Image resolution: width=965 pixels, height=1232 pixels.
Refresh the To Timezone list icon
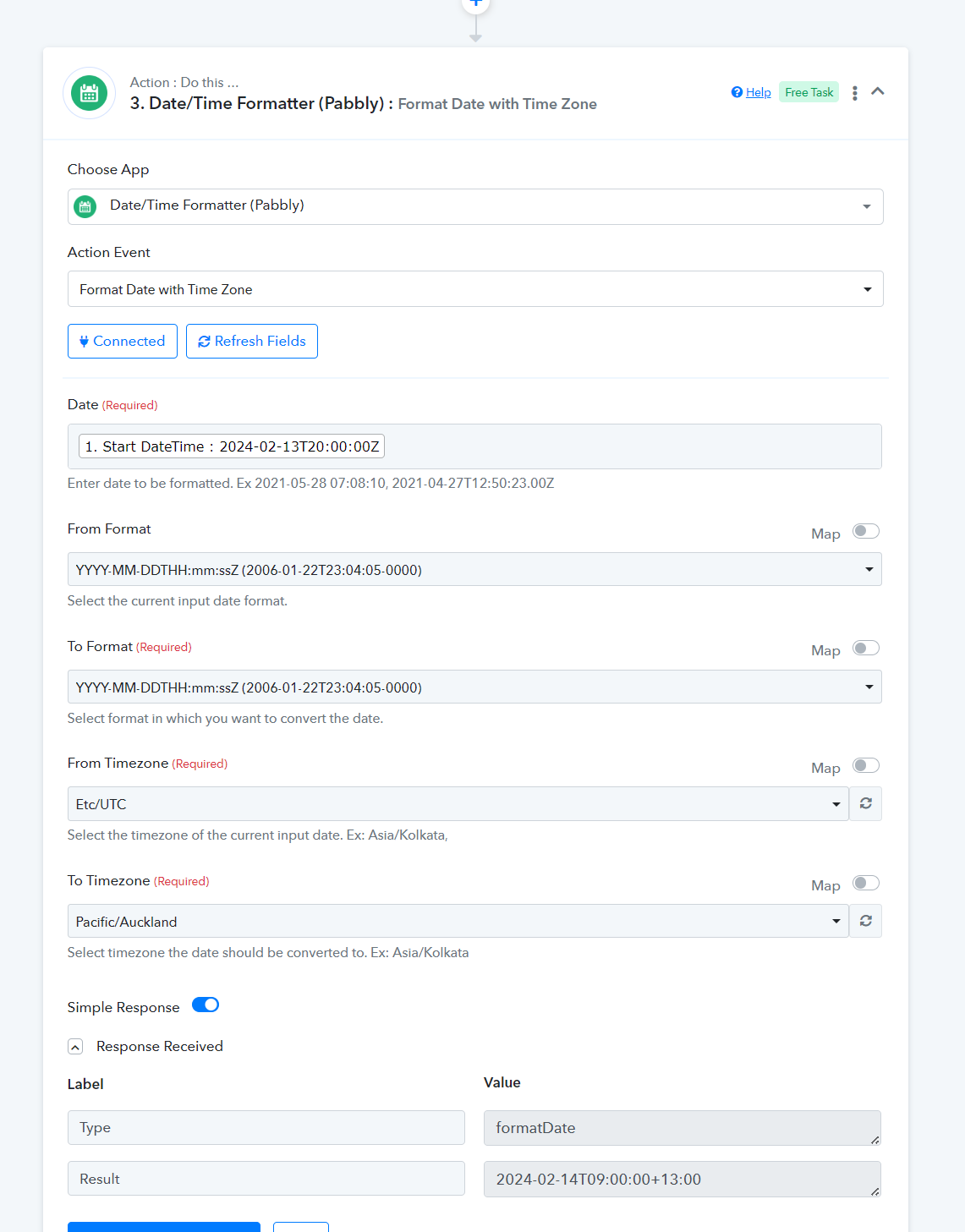click(865, 921)
